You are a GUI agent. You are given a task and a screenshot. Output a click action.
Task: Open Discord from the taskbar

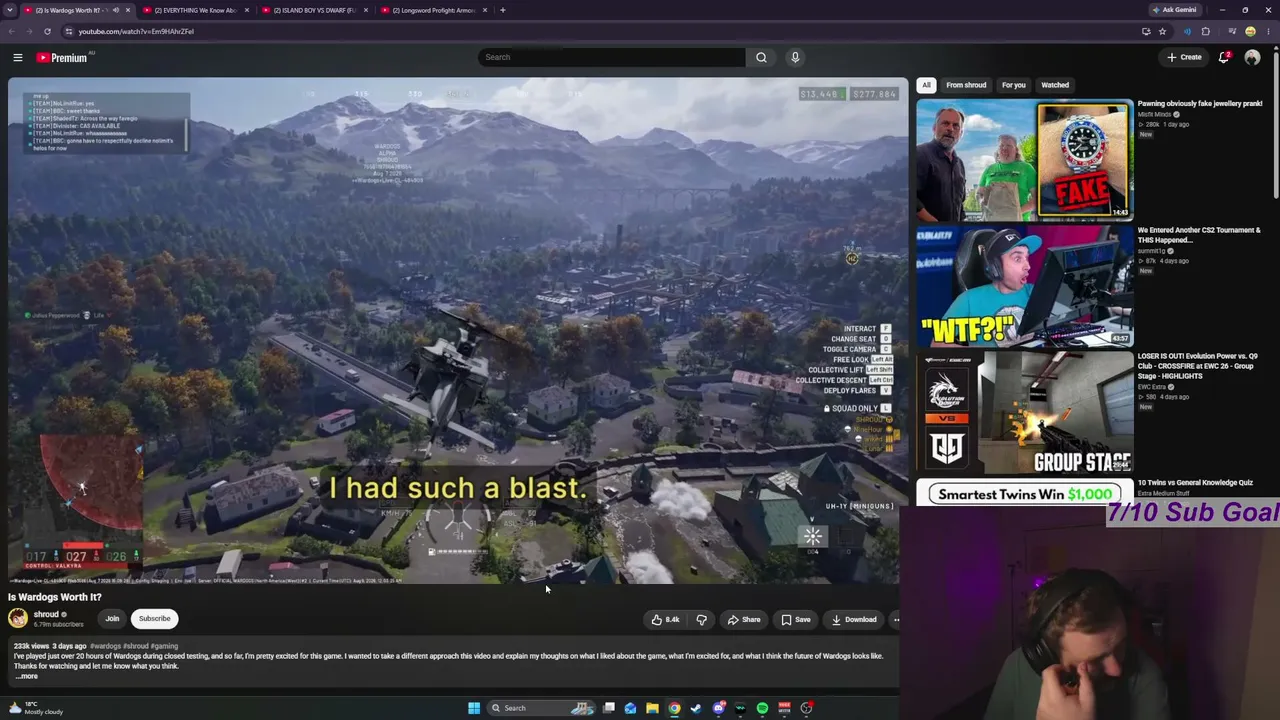[718, 708]
